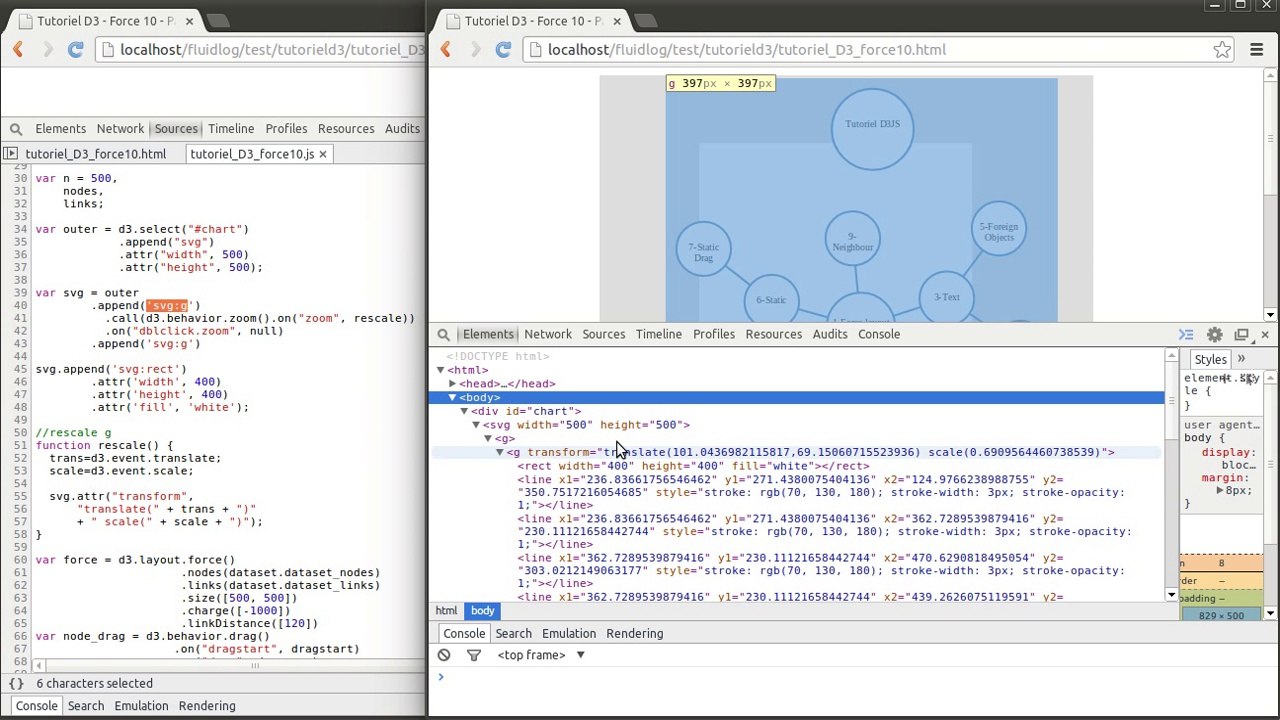Click the right window address bar
The height and width of the screenshot is (720, 1280).
[866, 49]
